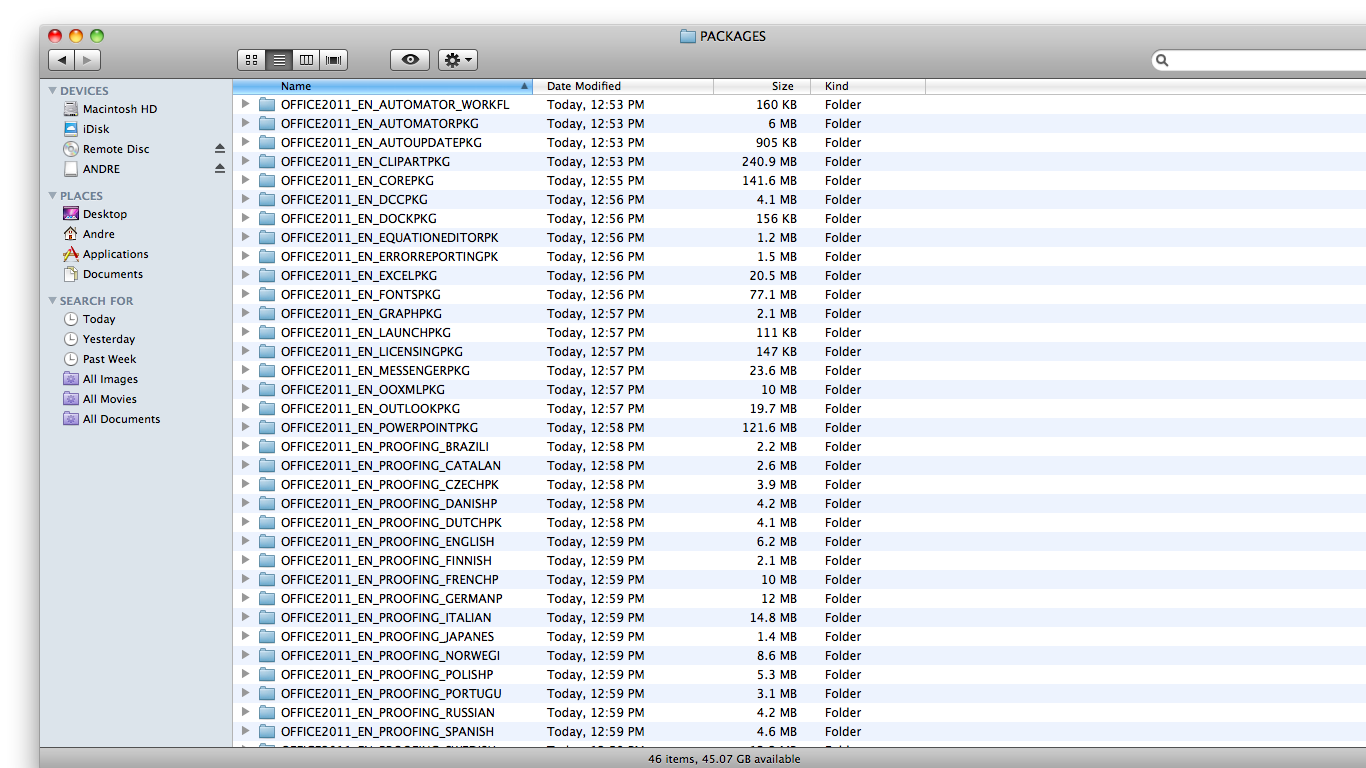Click the OFFICE2011_EN_OOXMLPKG name
This screenshot has height=768, width=1366.
coord(363,390)
